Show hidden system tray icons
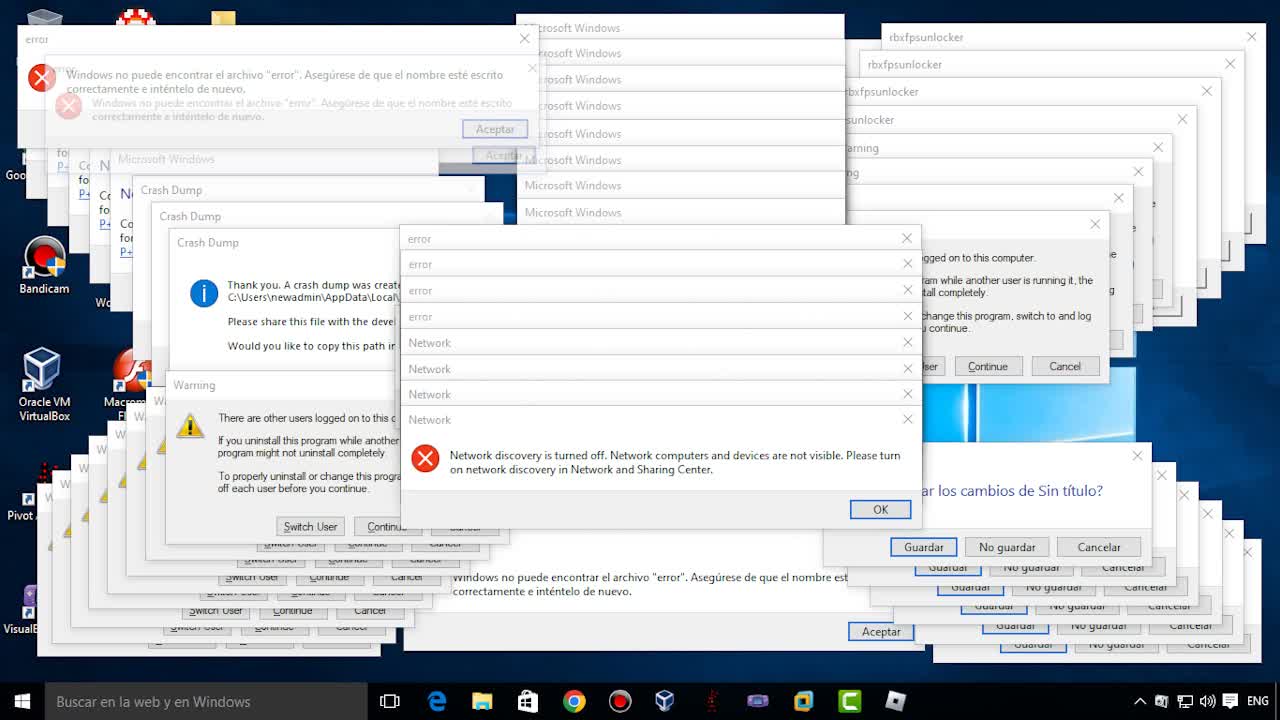This screenshot has width=1280, height=720. pos(1139,701)
